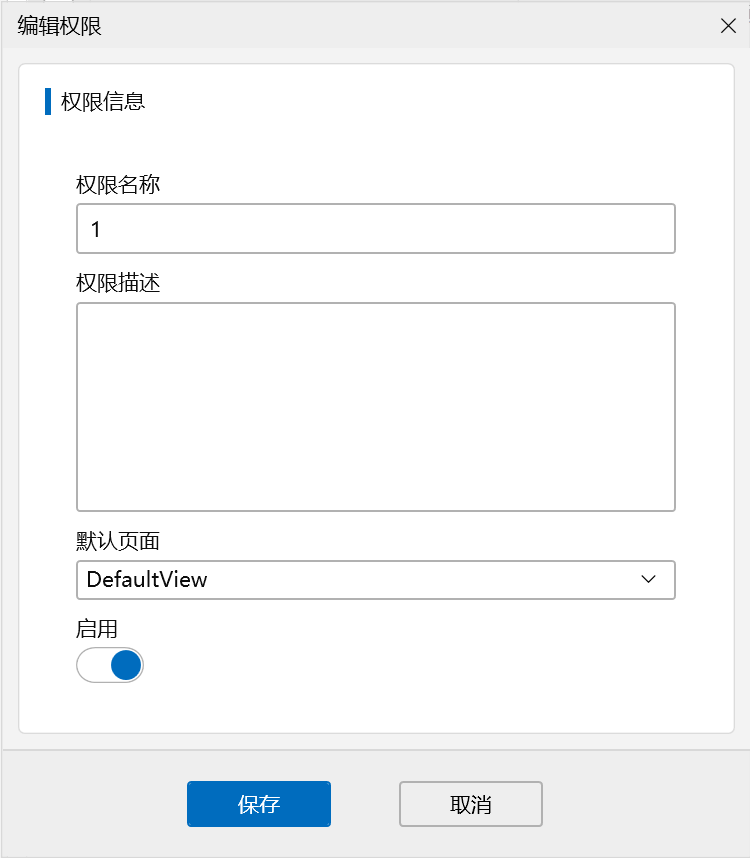Toggle the 启用 switch off
This screenshot has height=858, width=750.
[110, 665]
